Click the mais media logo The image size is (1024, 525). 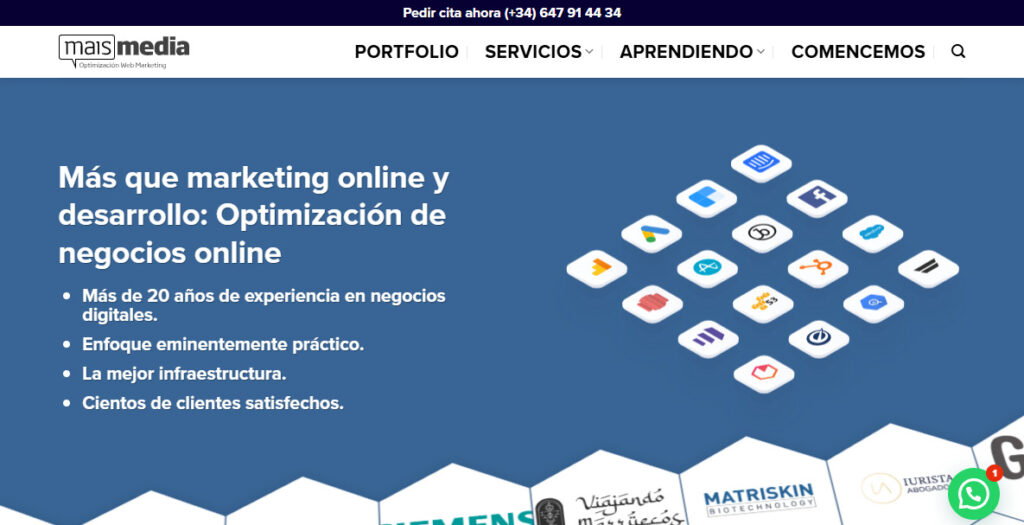pyautogui.click(x=124, y=52)
